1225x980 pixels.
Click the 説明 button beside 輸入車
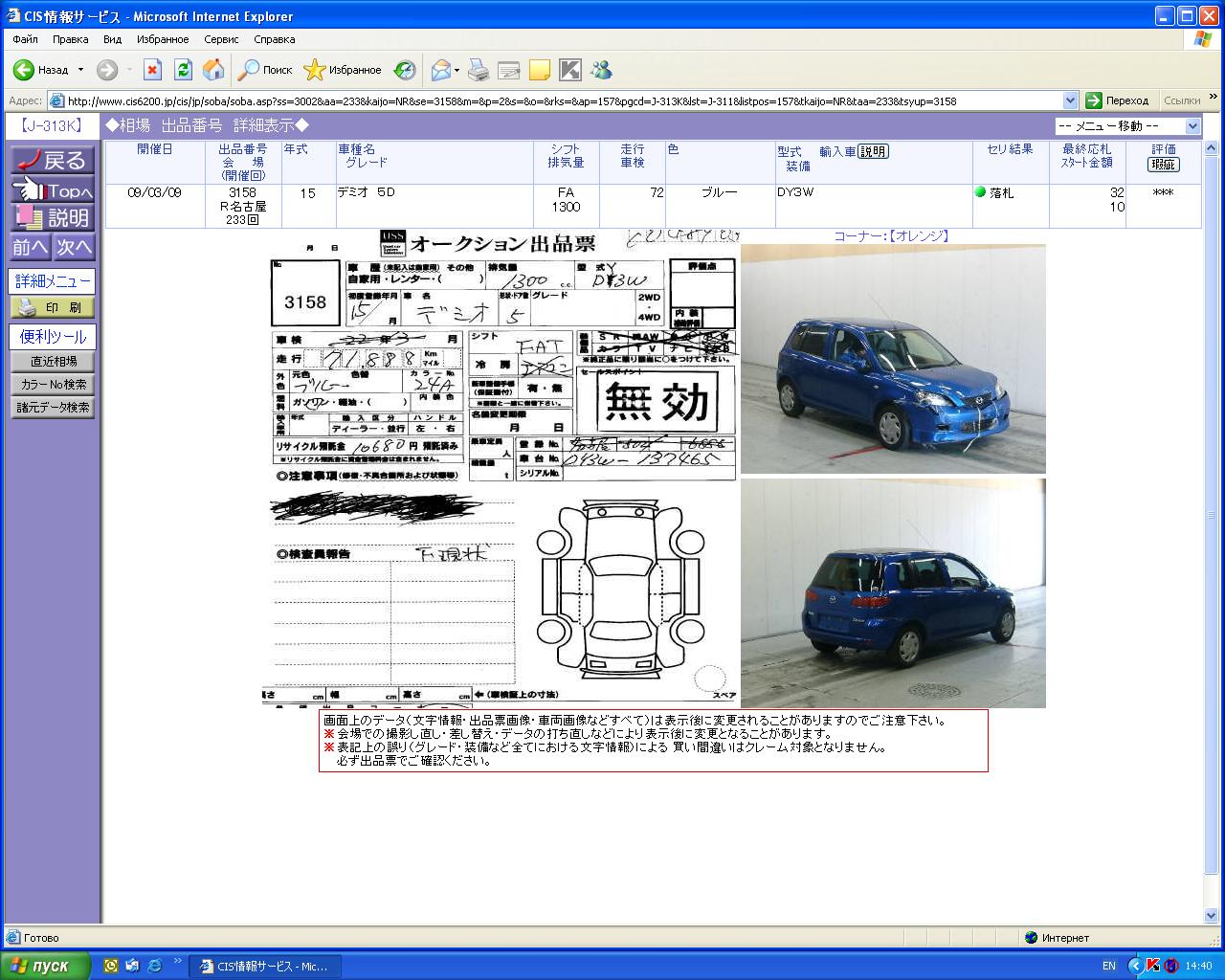tap(873, 151)
